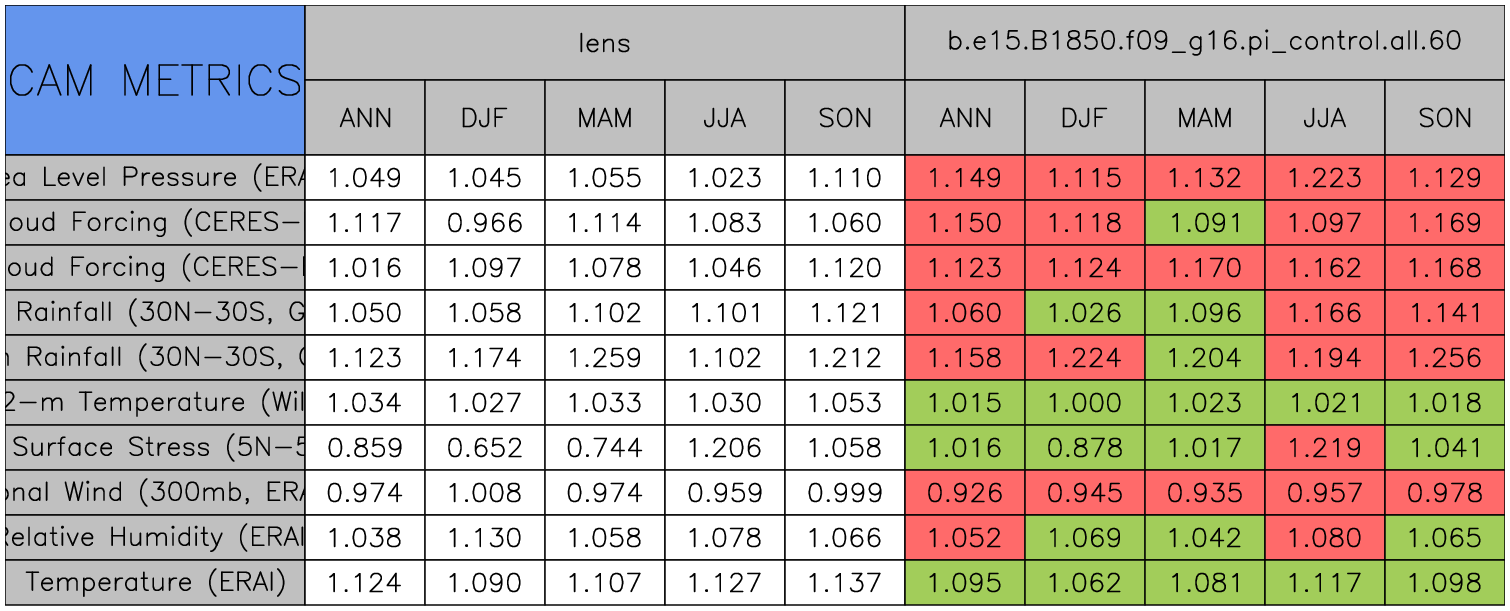Screen dimensions: 1510x611
Task: Open the Temperature (ERAI) row label
Action: pyautogui.click(x=155, y=582)
